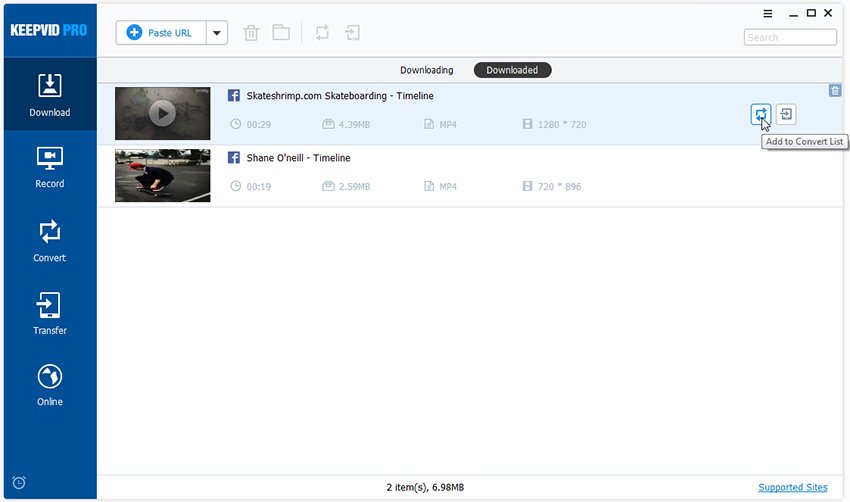
Task: Open the Download section in sidebar
Action: [x=49, y=95]
